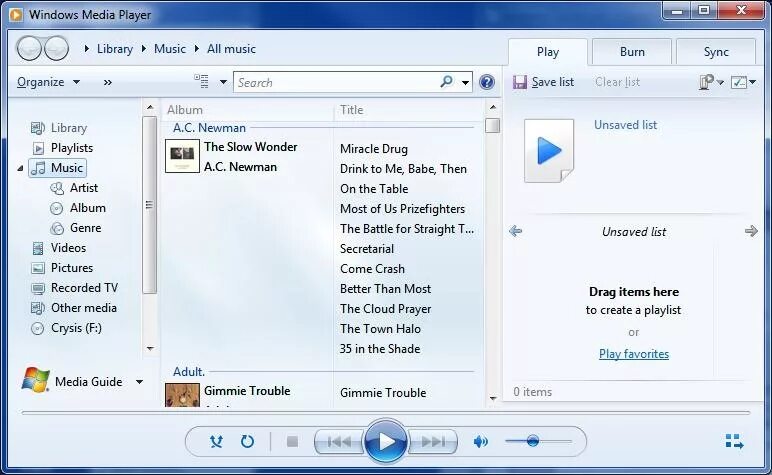Click the Recorded TV icon
This screenshot has width=772, height=475.
(38, 288)
